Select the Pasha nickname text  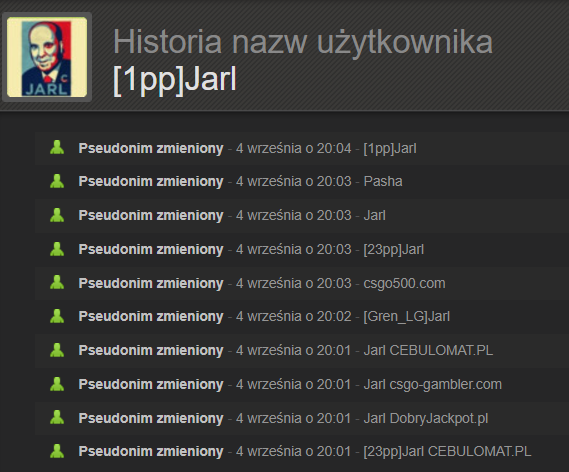tap(383, 181)
